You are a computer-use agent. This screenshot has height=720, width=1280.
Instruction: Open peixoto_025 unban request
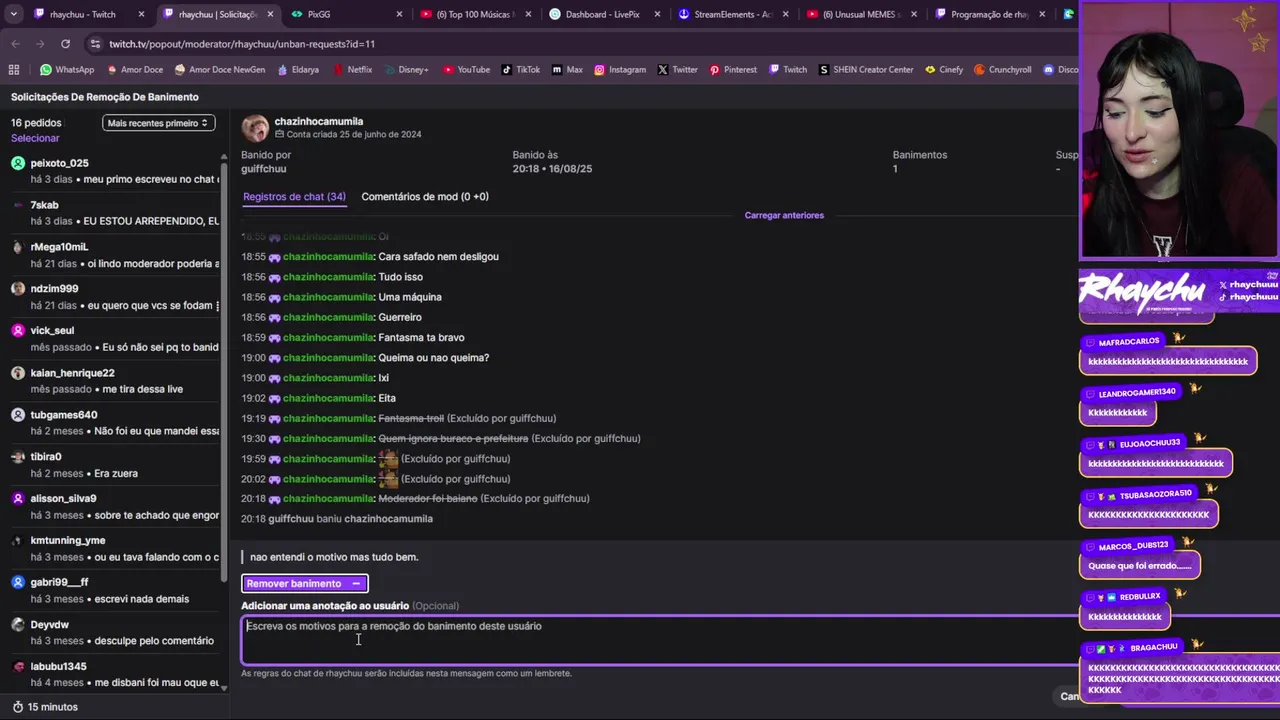coord(115,171)
